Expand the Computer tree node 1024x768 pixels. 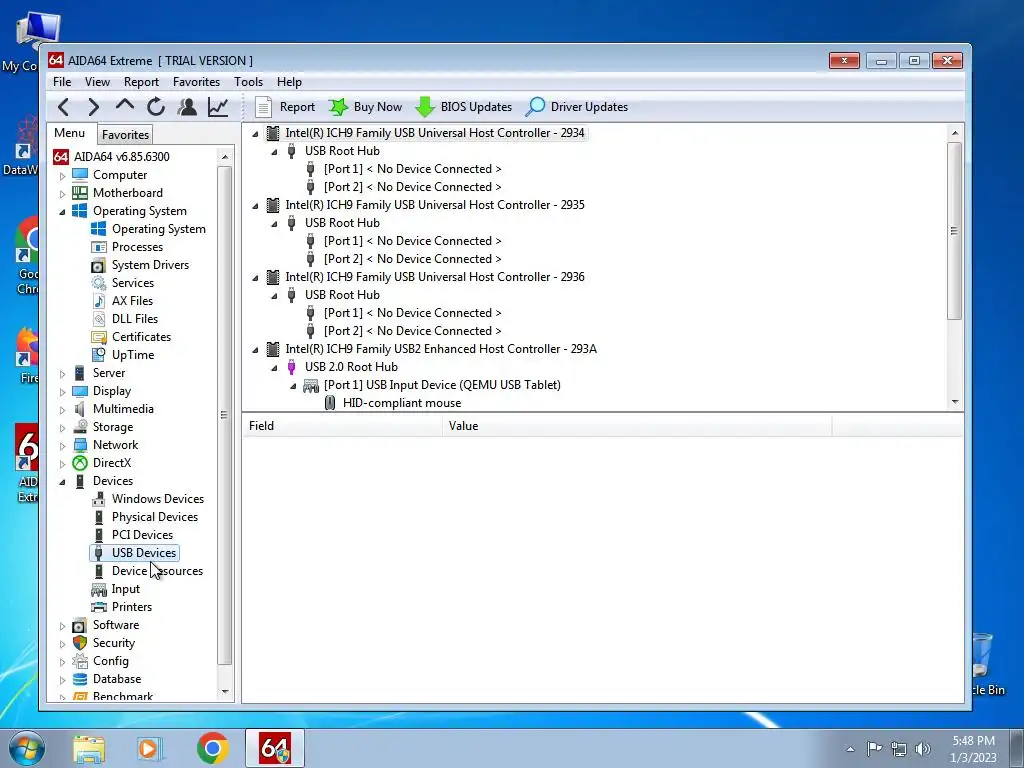pyautogui.click(x=63, y=176)
